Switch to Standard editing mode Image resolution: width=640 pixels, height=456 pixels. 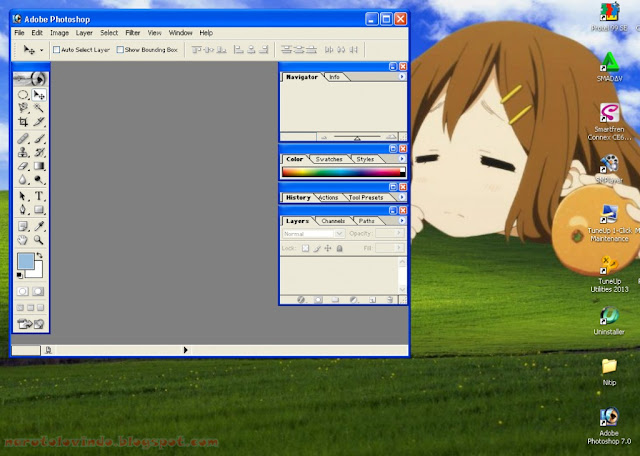click(23, 291)
